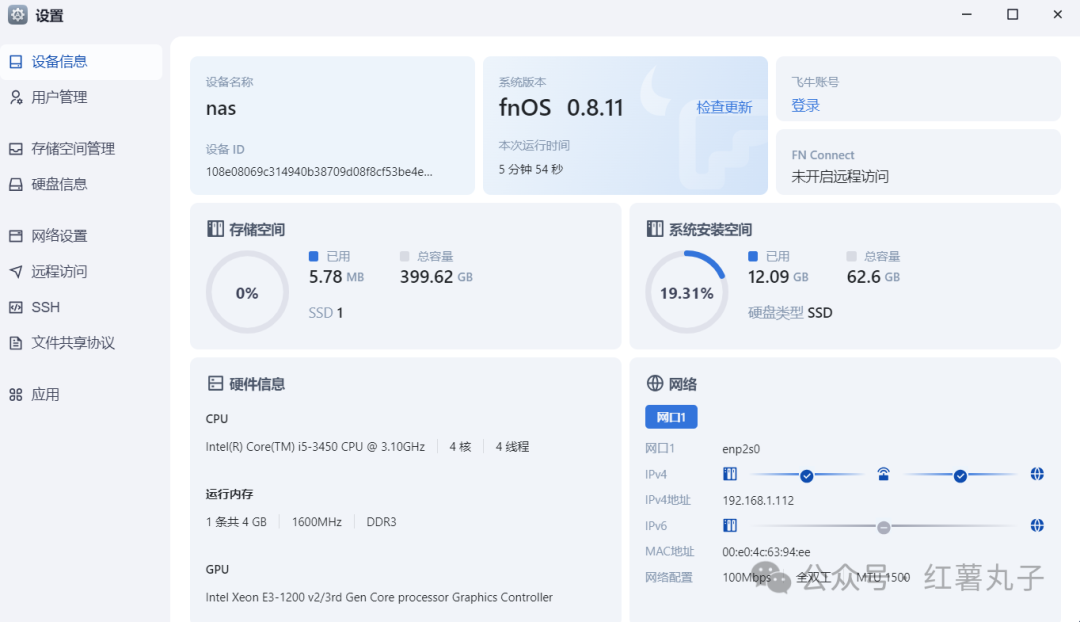This screenshot has width=1080, height=622.
Task: Click the settings gear icon in title bar
Action: 17,14
